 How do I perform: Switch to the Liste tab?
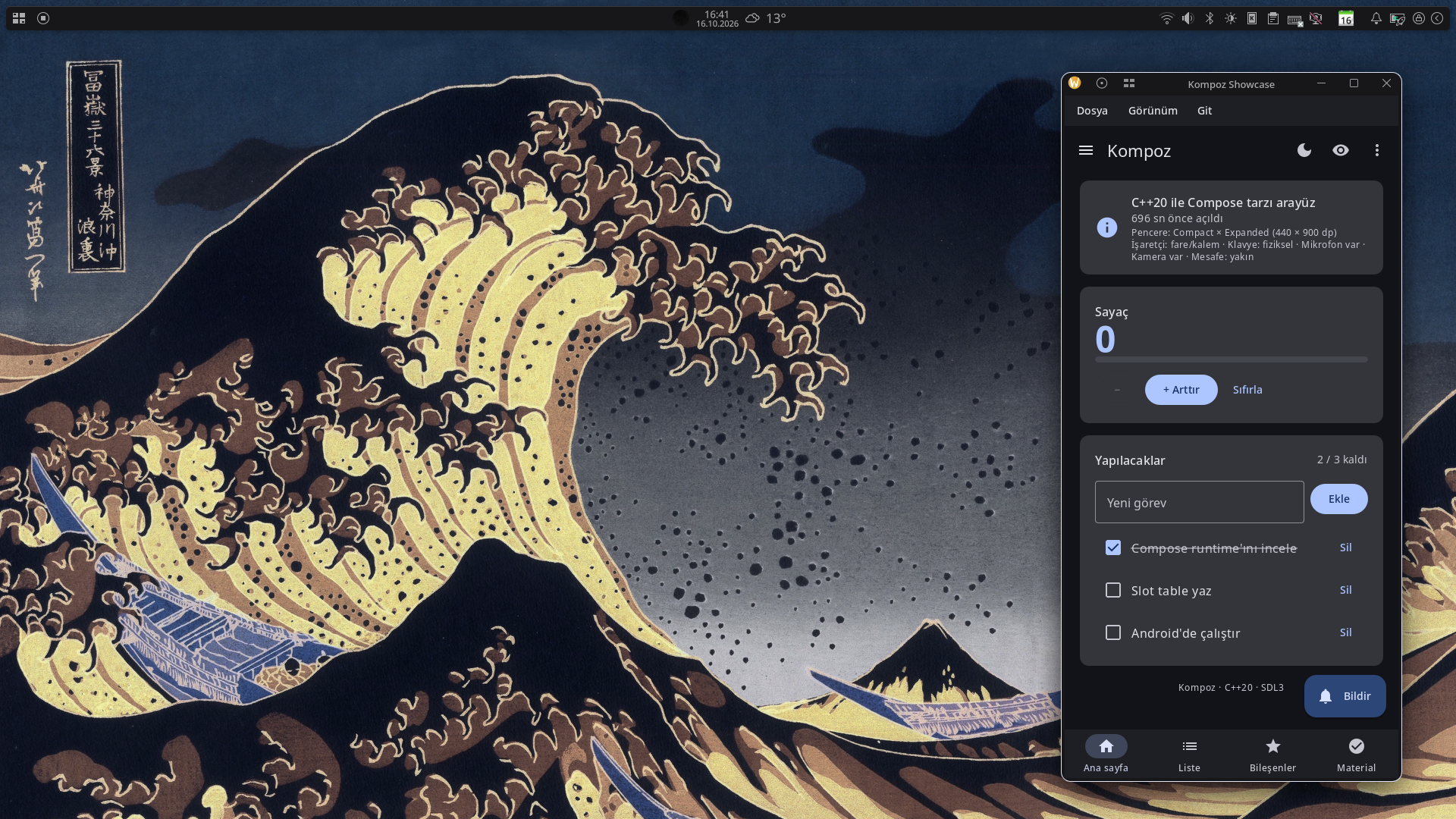[x=1190, y=755]
